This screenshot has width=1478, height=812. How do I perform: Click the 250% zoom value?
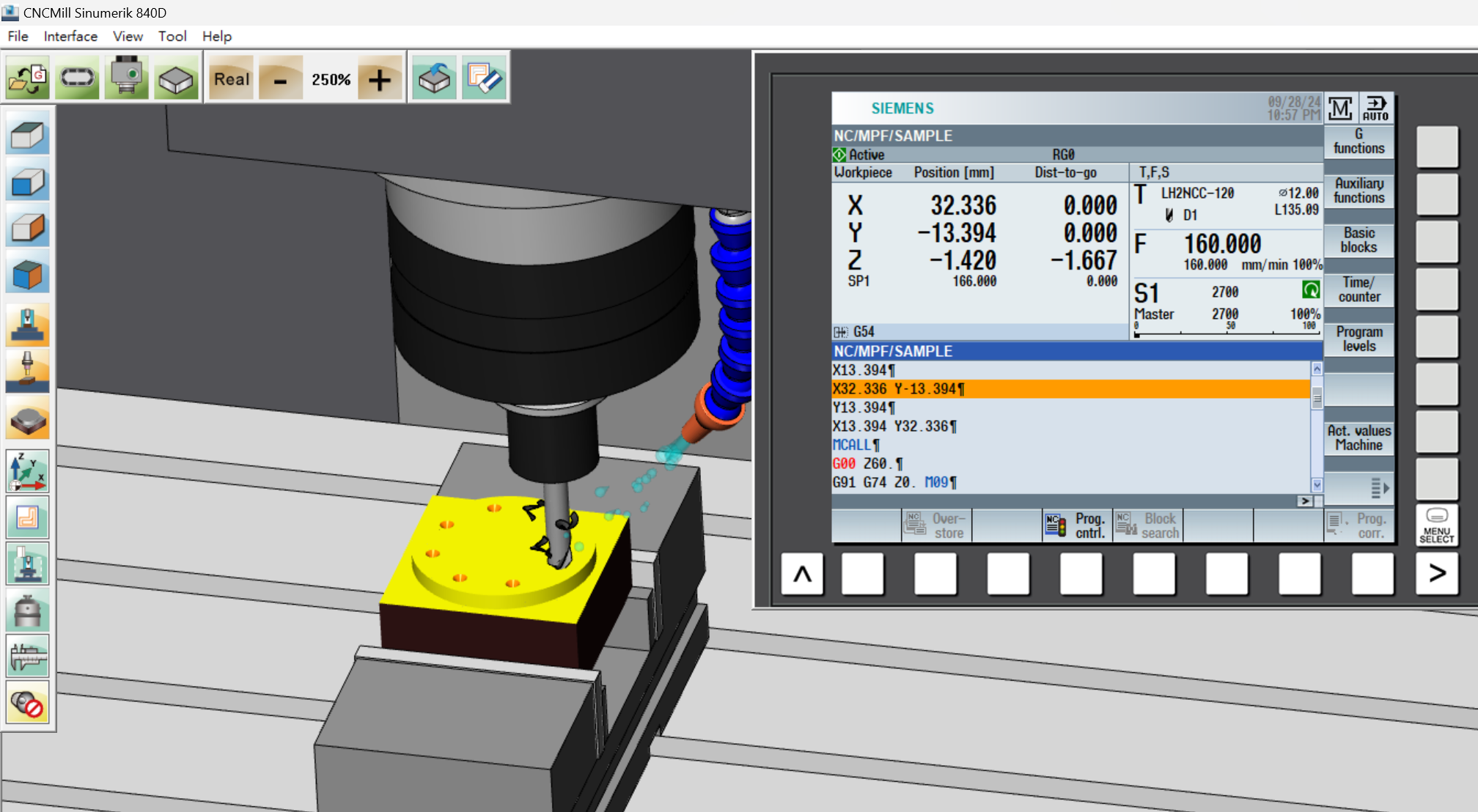[x=331, y=79]
